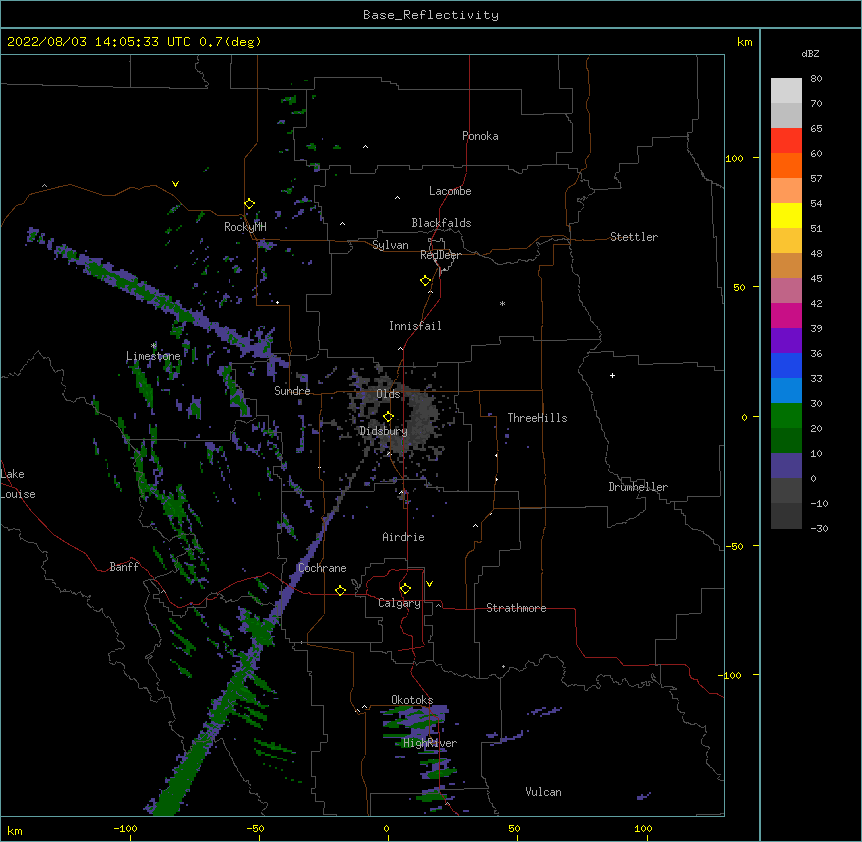Select the orange 60-57 dBZ legend color
Screen dimensions: 862x842
tap(786, 165)
